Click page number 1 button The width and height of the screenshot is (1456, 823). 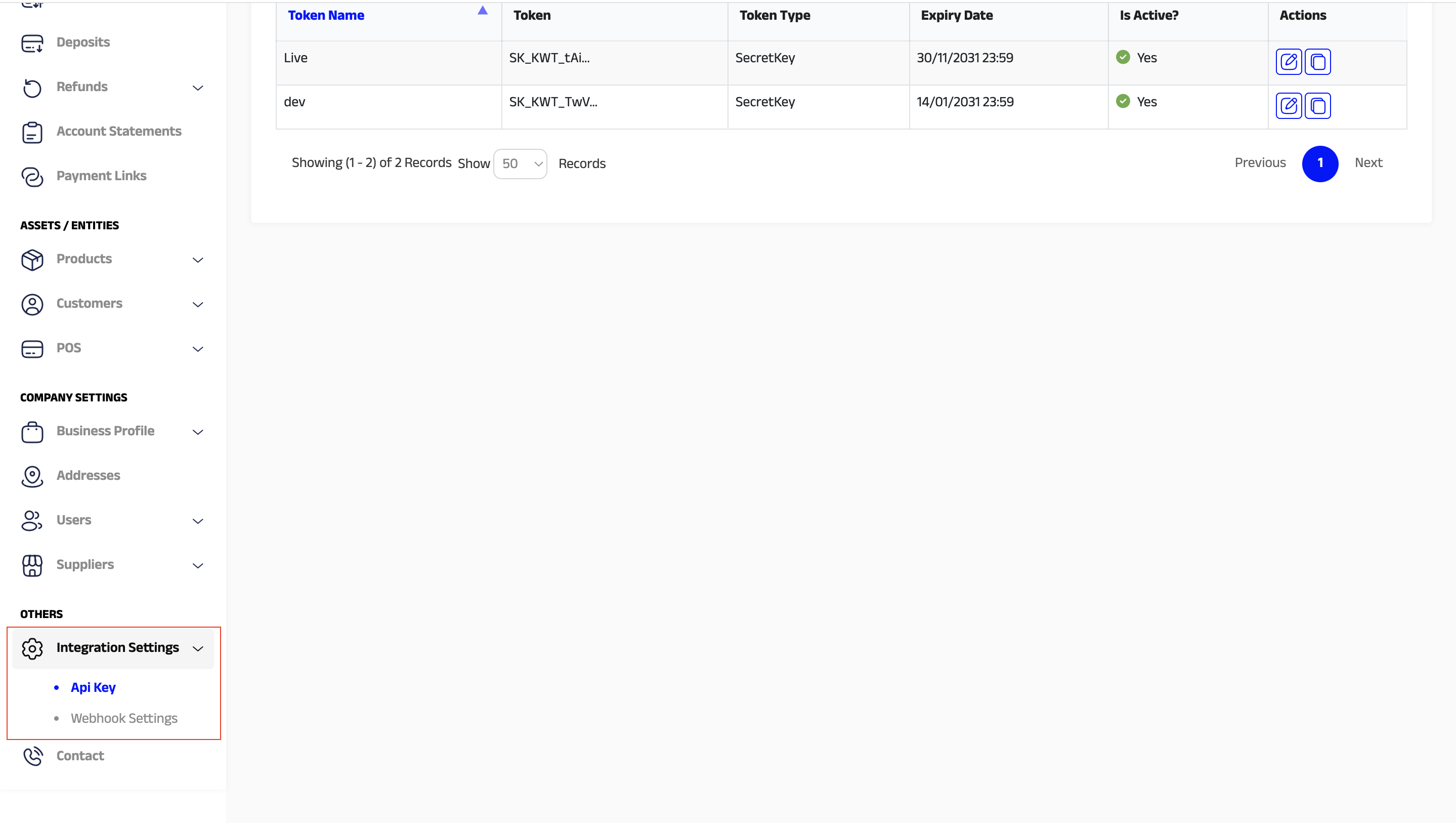(1320, 163)
